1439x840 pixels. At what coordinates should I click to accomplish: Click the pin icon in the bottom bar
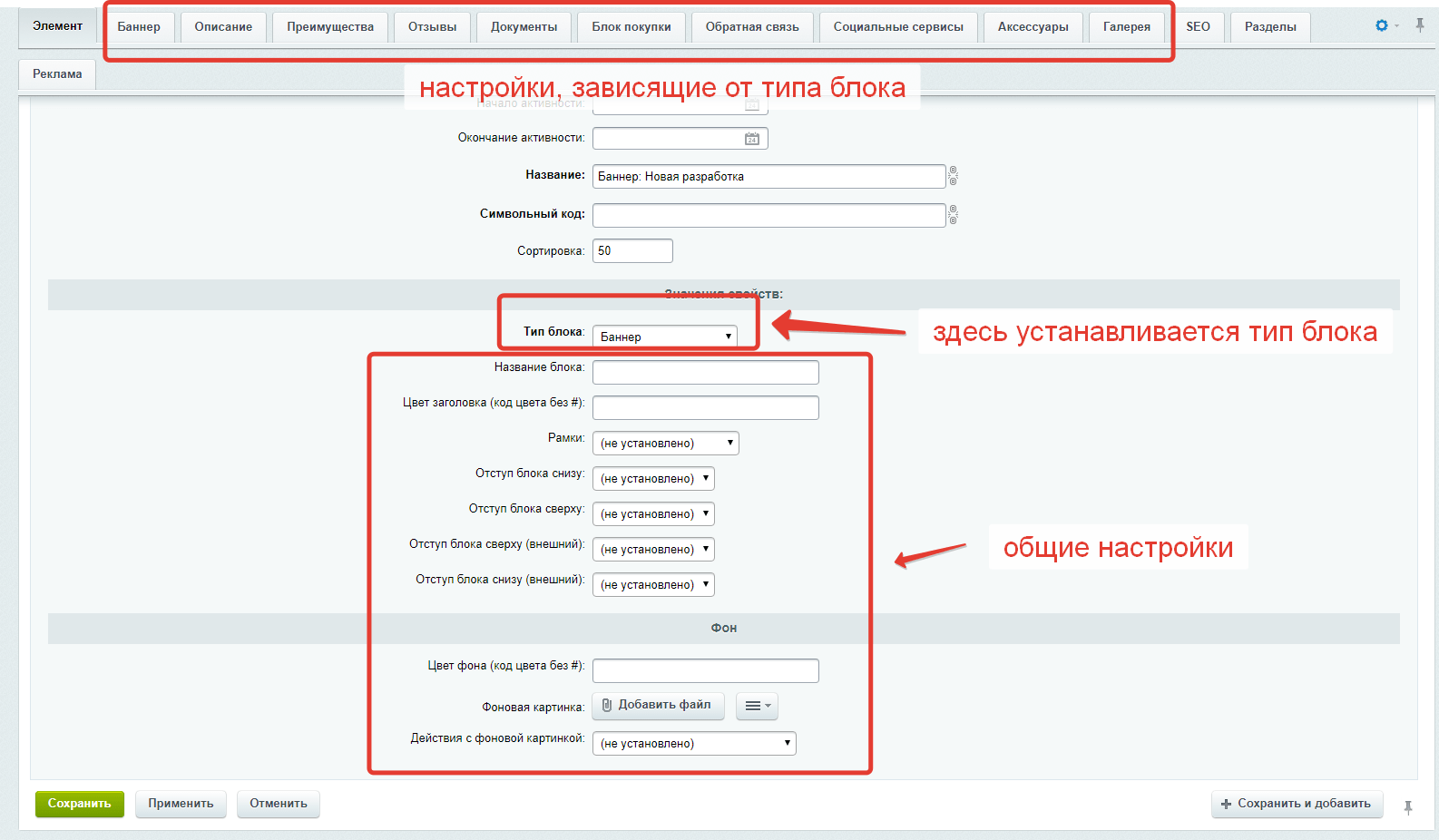(x=1407, y=806)
